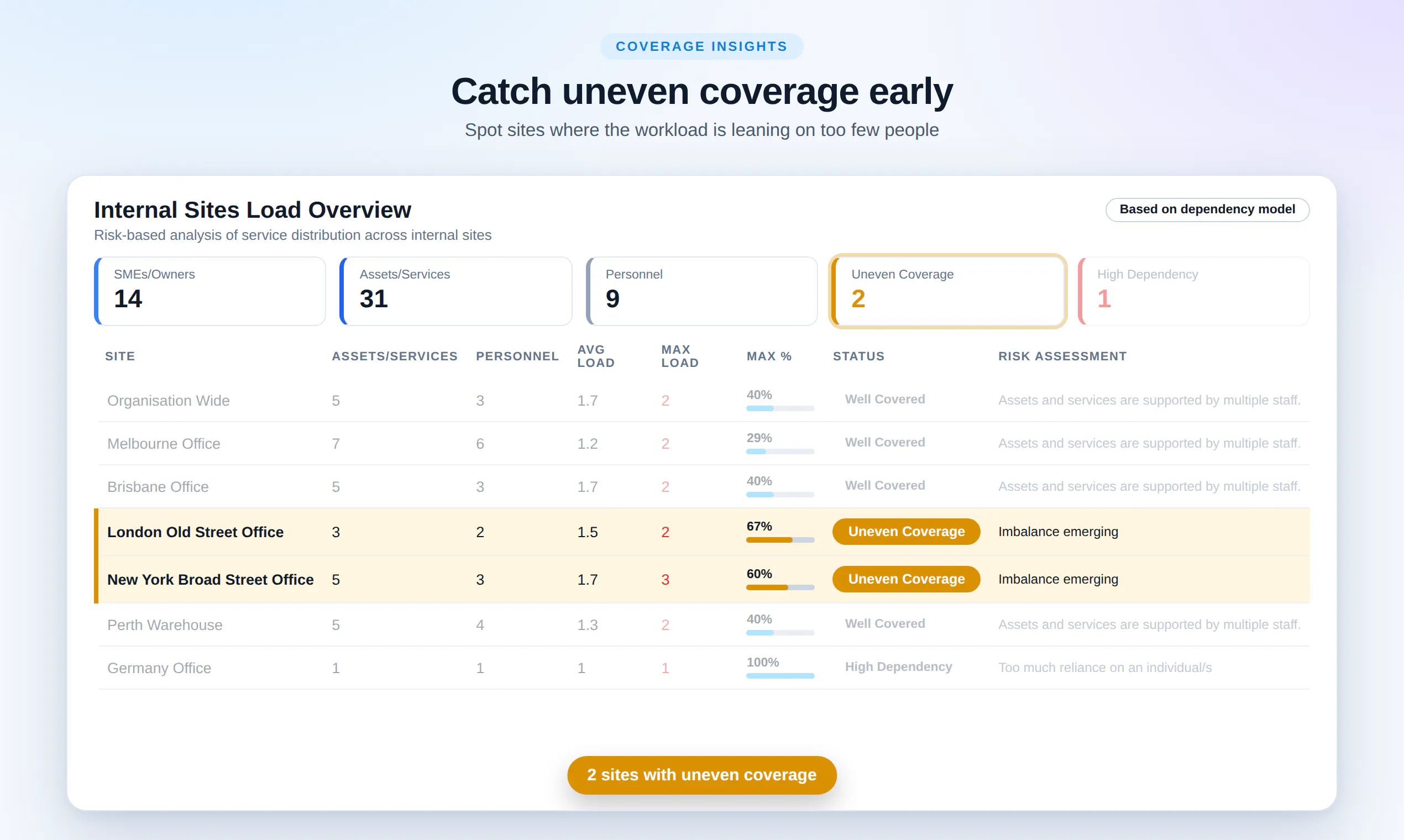Click the Coverage Insights pill label
This screenshot has height=840, width=1404.
(x=701, y=46)
